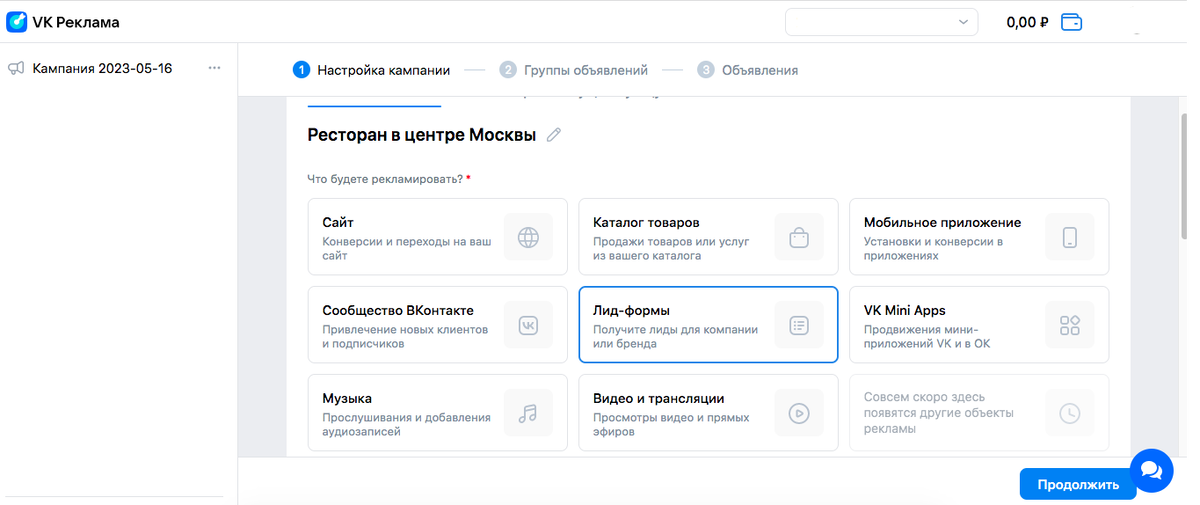Choose Сообщество ВКонтакте option
Screen dimensions: 1200x505
click(x=437, y=325)
